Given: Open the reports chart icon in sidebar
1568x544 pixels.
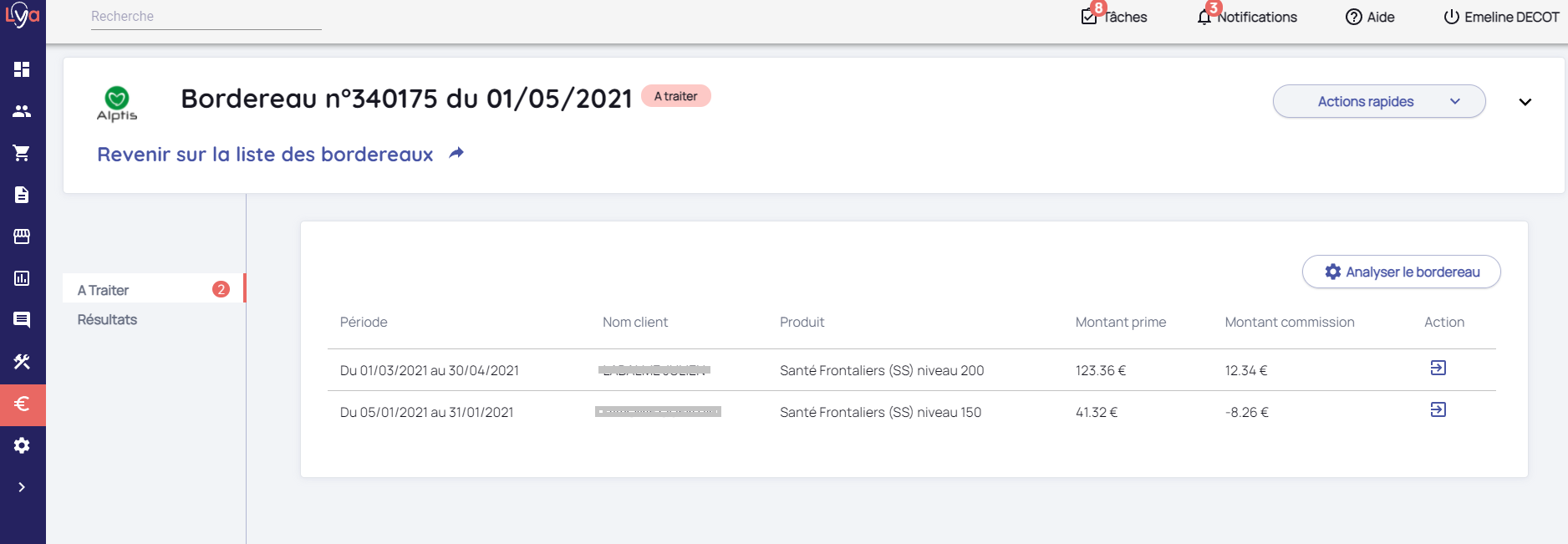Looking at the screenshot, I should (22, 278).
